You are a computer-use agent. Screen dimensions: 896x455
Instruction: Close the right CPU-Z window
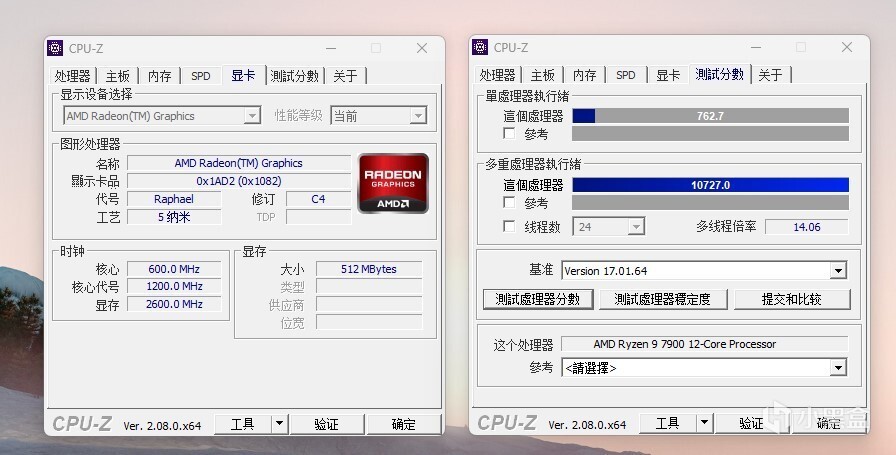point(847,47)
